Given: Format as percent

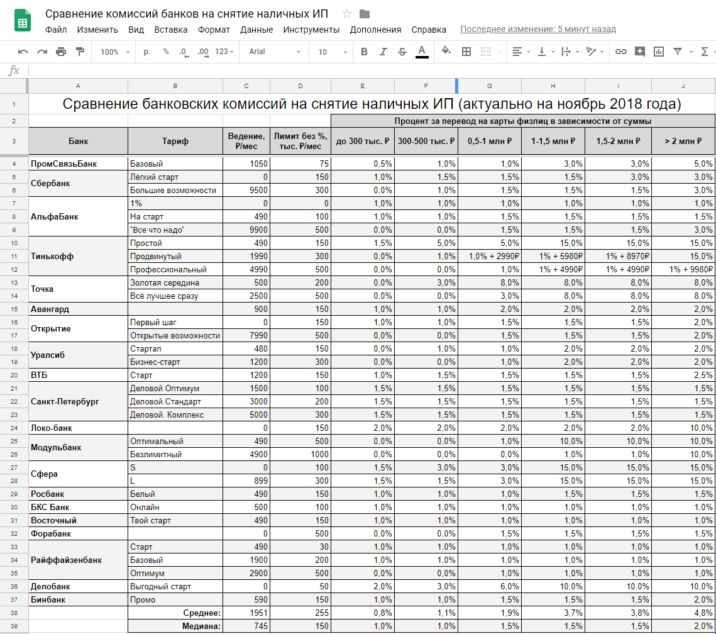Looking at the screenshot, I should (x=166, y=52).
